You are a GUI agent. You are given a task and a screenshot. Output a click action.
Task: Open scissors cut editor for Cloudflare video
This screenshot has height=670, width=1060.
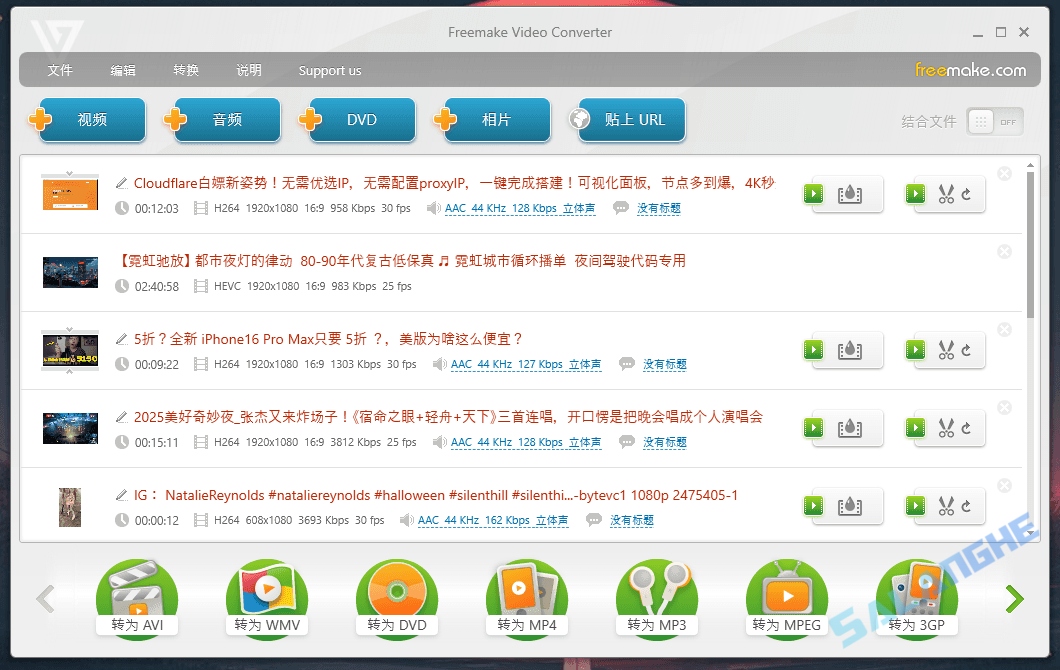pyautogui.click(x=948, y=194)
